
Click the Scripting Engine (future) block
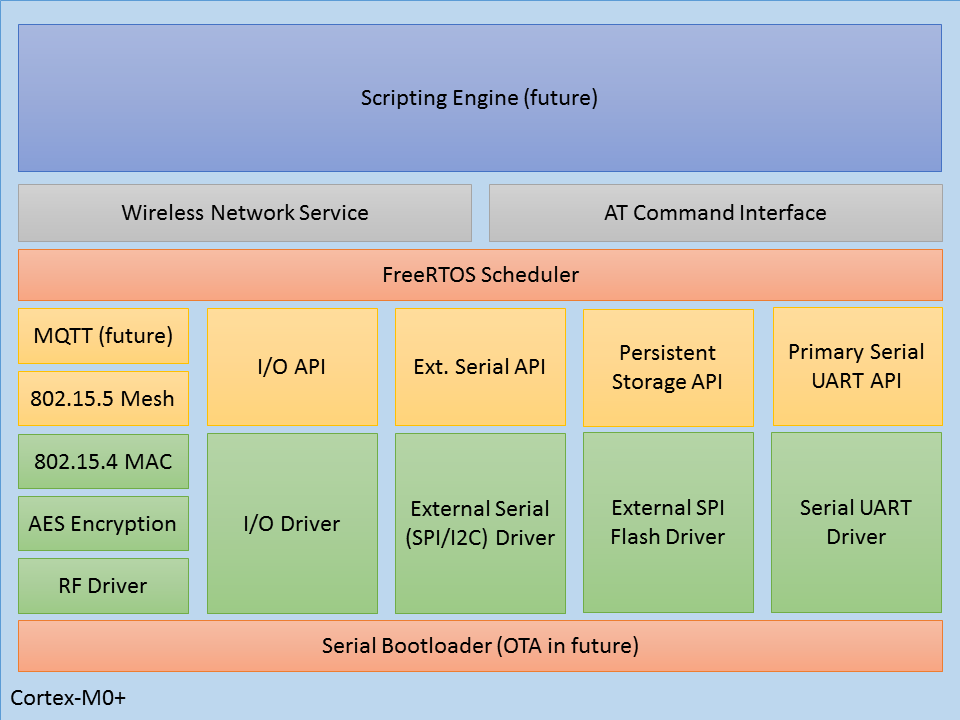click(x=480, y=98)
